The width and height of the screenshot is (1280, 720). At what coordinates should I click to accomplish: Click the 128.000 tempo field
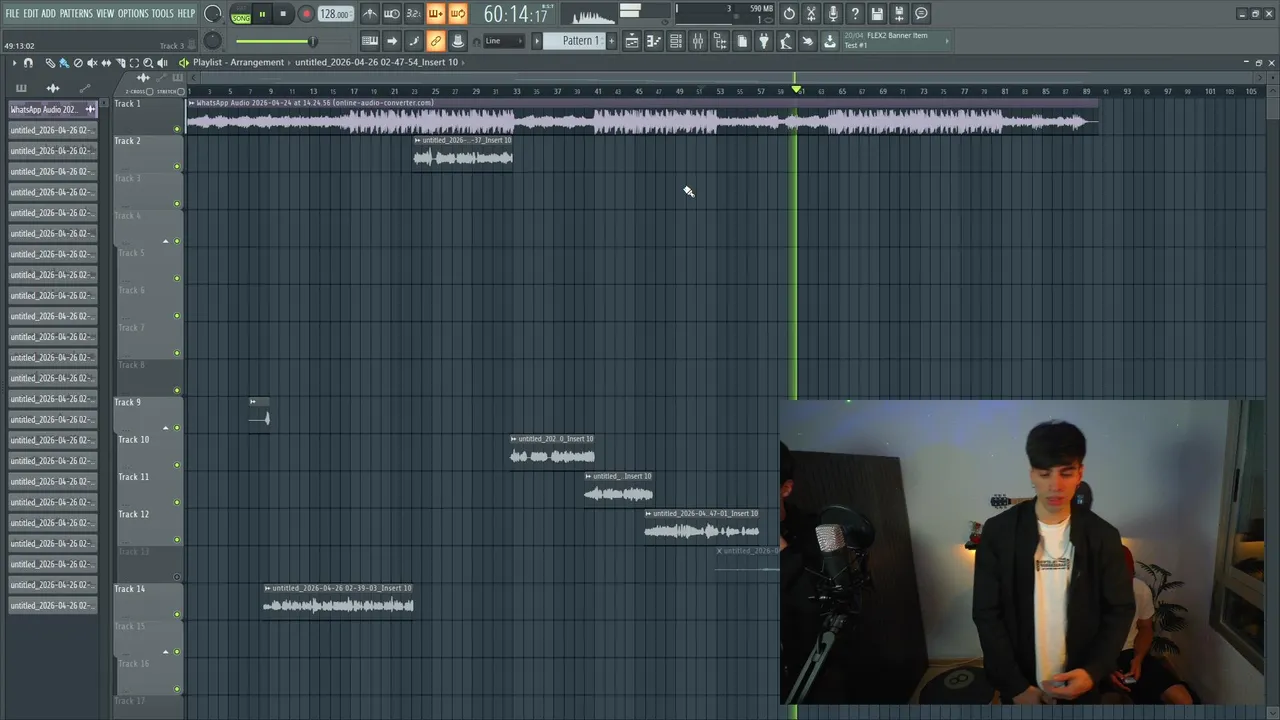pyautogui.click(x=334, y=14)
